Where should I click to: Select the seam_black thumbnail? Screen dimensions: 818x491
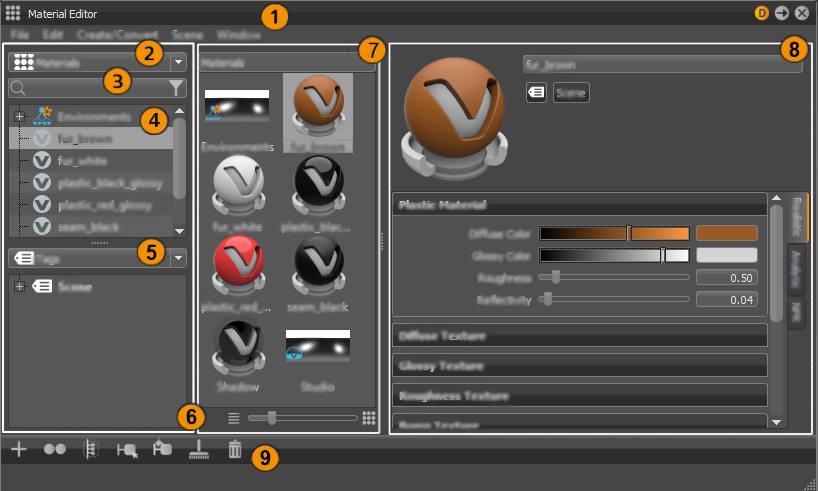click(x=318, y=266)
